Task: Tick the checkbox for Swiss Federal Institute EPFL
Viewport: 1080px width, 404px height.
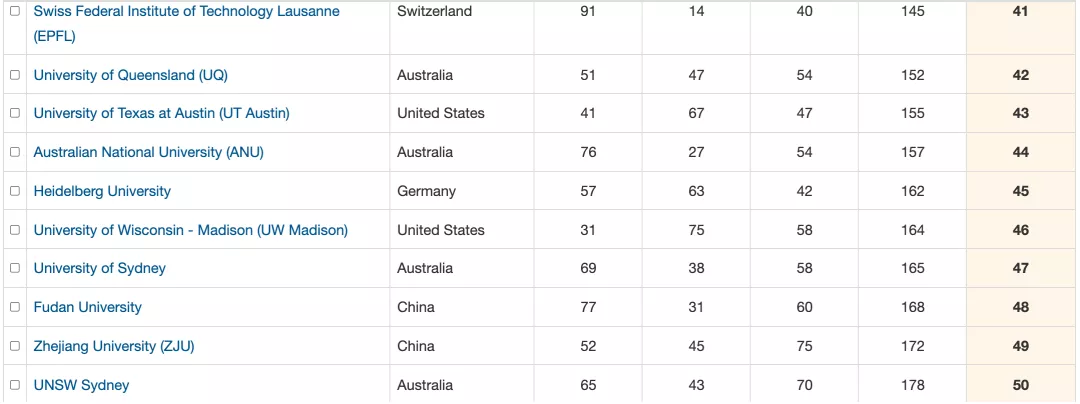Action: click(15, 12)
